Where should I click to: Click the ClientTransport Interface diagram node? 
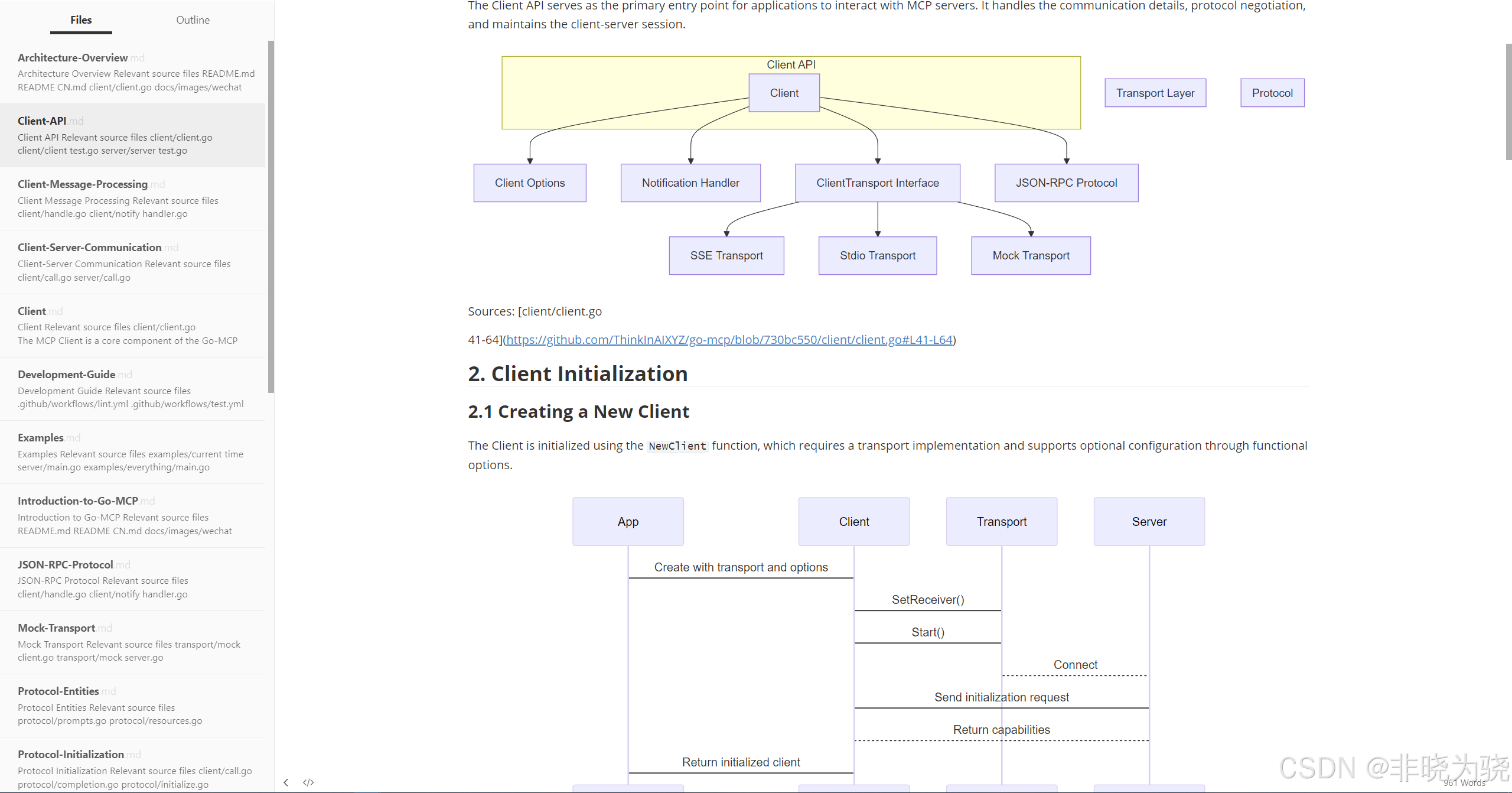coord(877,183)
